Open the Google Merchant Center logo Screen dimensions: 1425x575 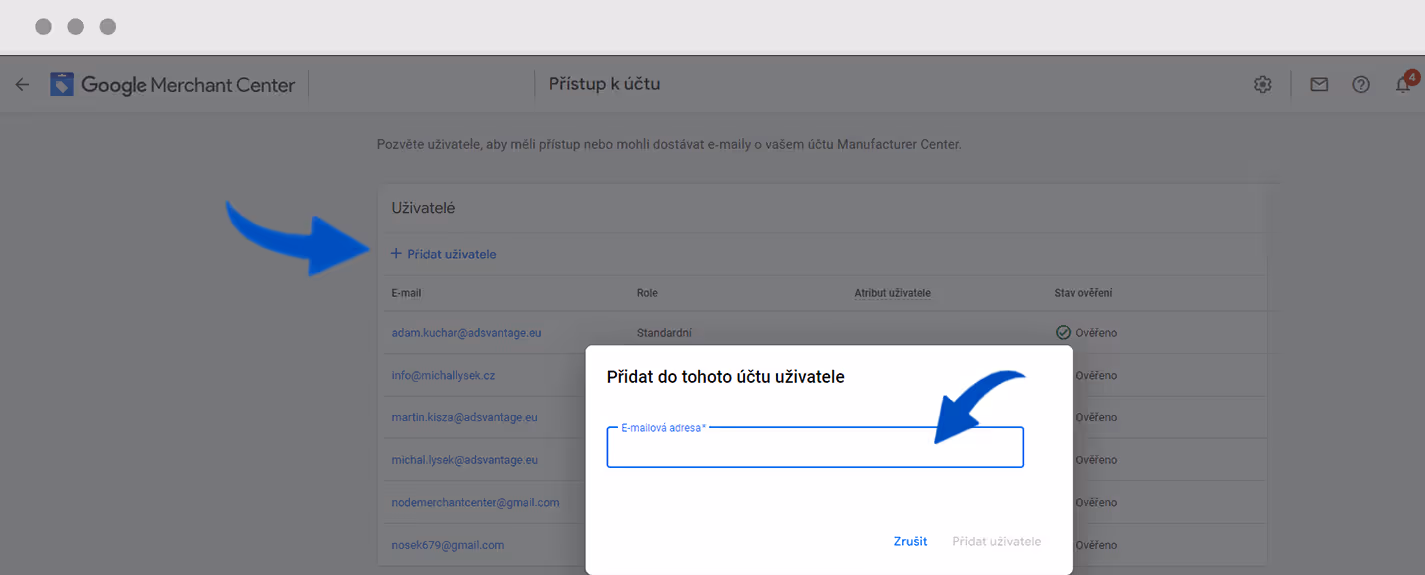173,85
